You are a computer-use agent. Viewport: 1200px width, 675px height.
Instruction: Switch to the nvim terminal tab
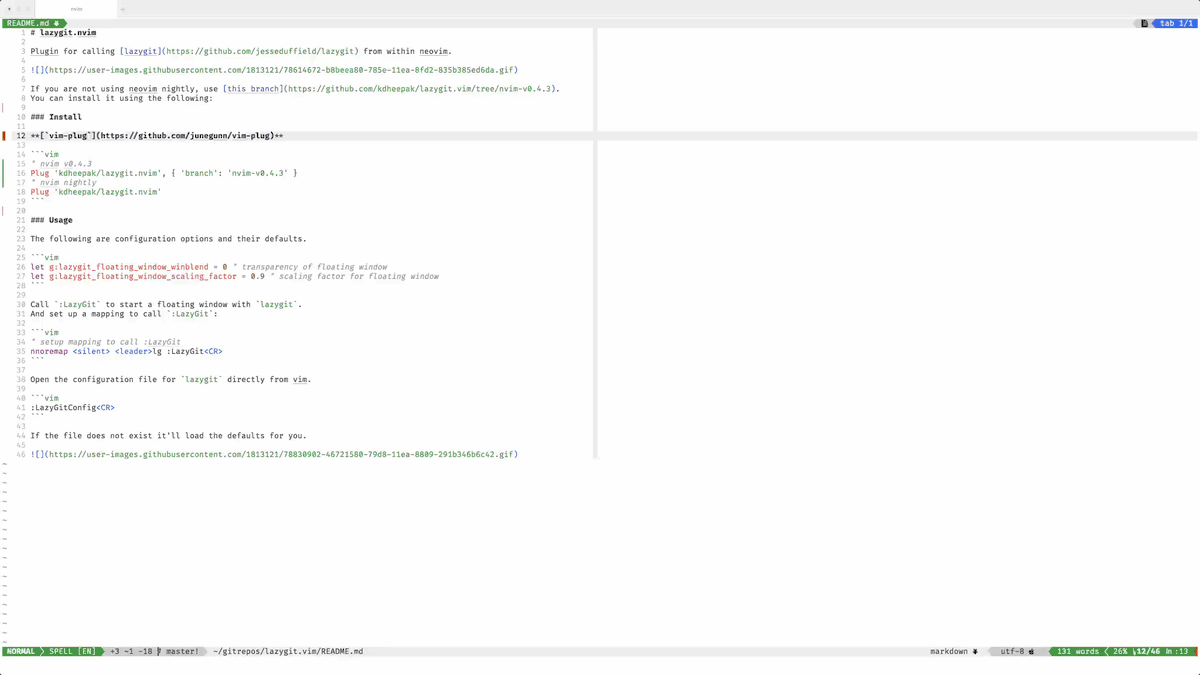[x=75, y=9]
